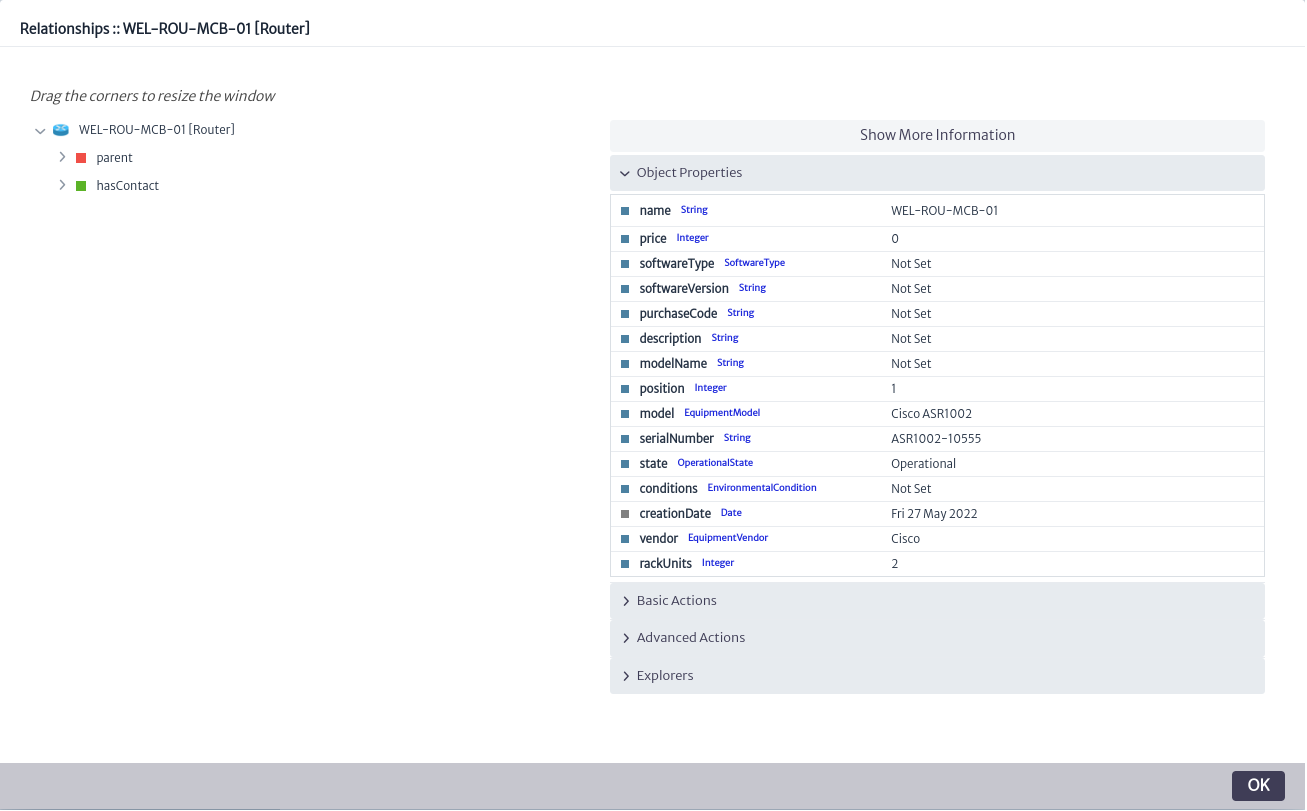Viewport: 1307px width, 811px height.
Task: Click the description Not Set value
Action: (x=911, y=339)
